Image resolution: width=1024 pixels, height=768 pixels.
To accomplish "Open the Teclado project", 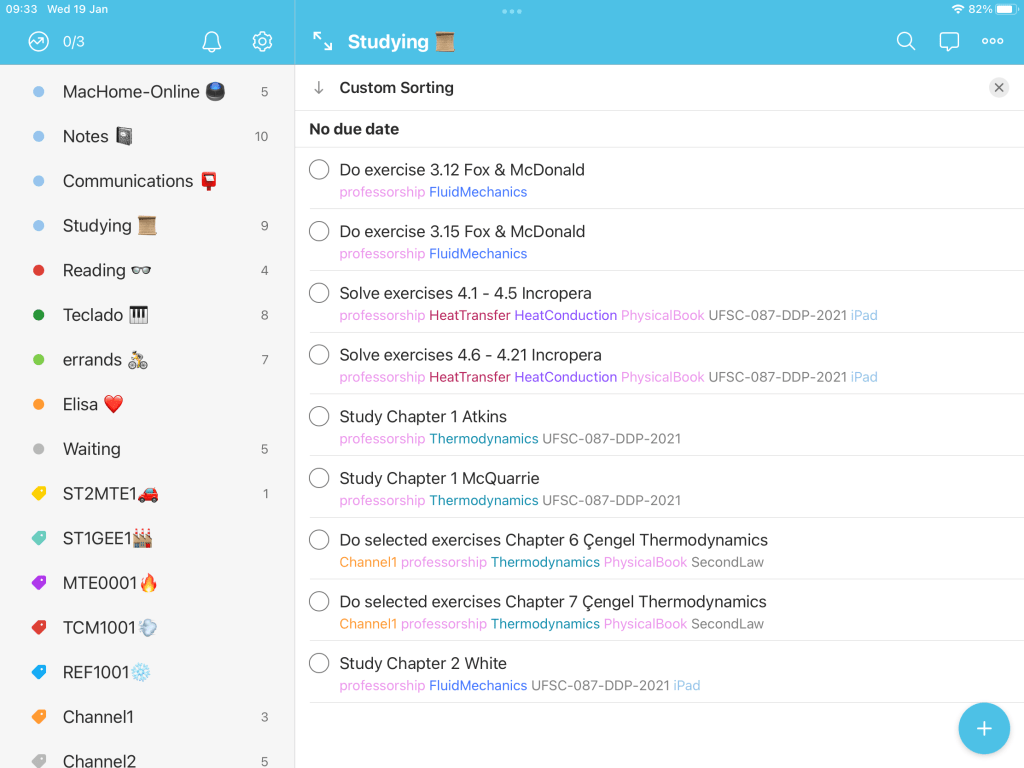I will 93,315.
